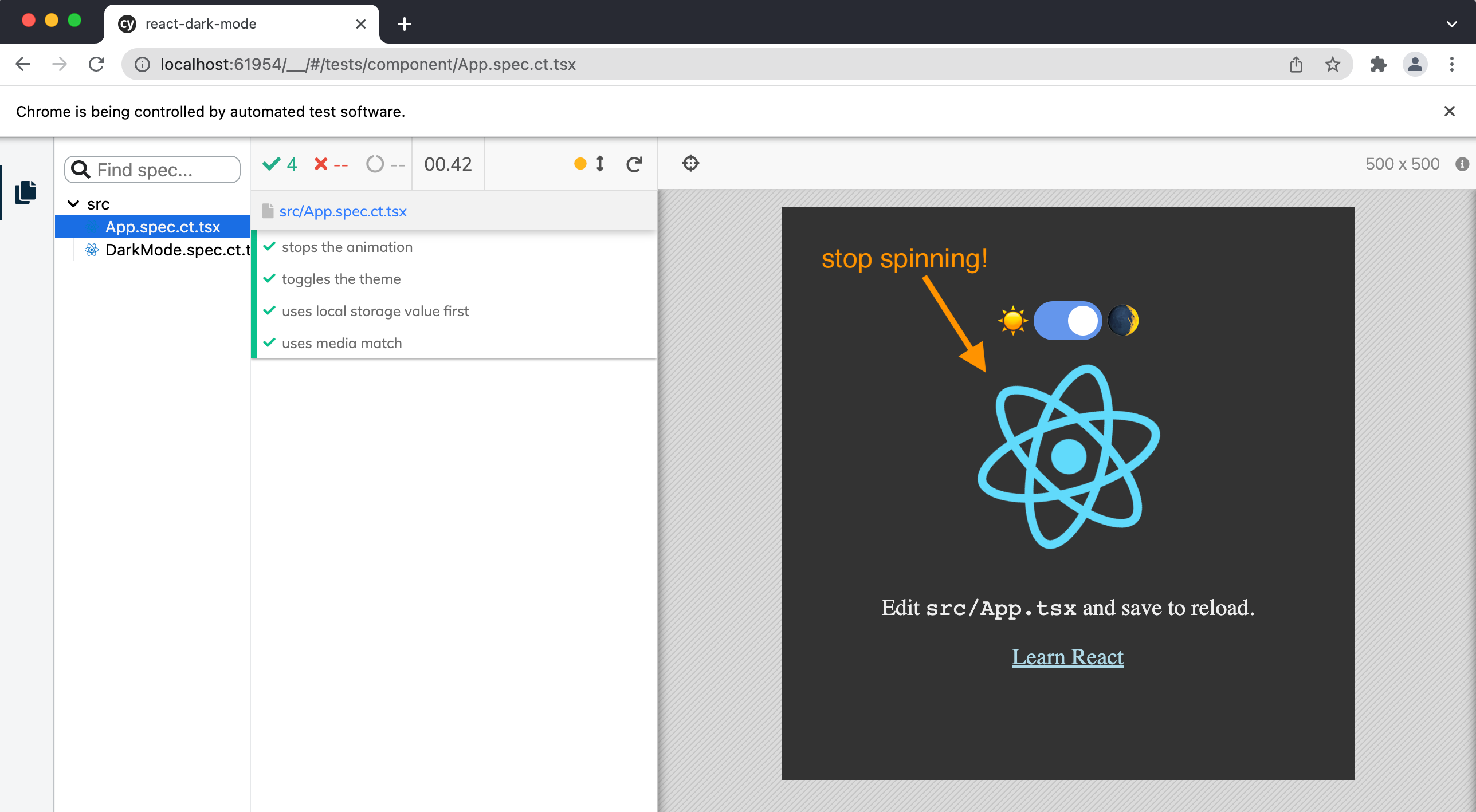Click the orange dot indicator in the reporter header
This screenshot has height=812, width=1476.
click(x=580, y=164)
